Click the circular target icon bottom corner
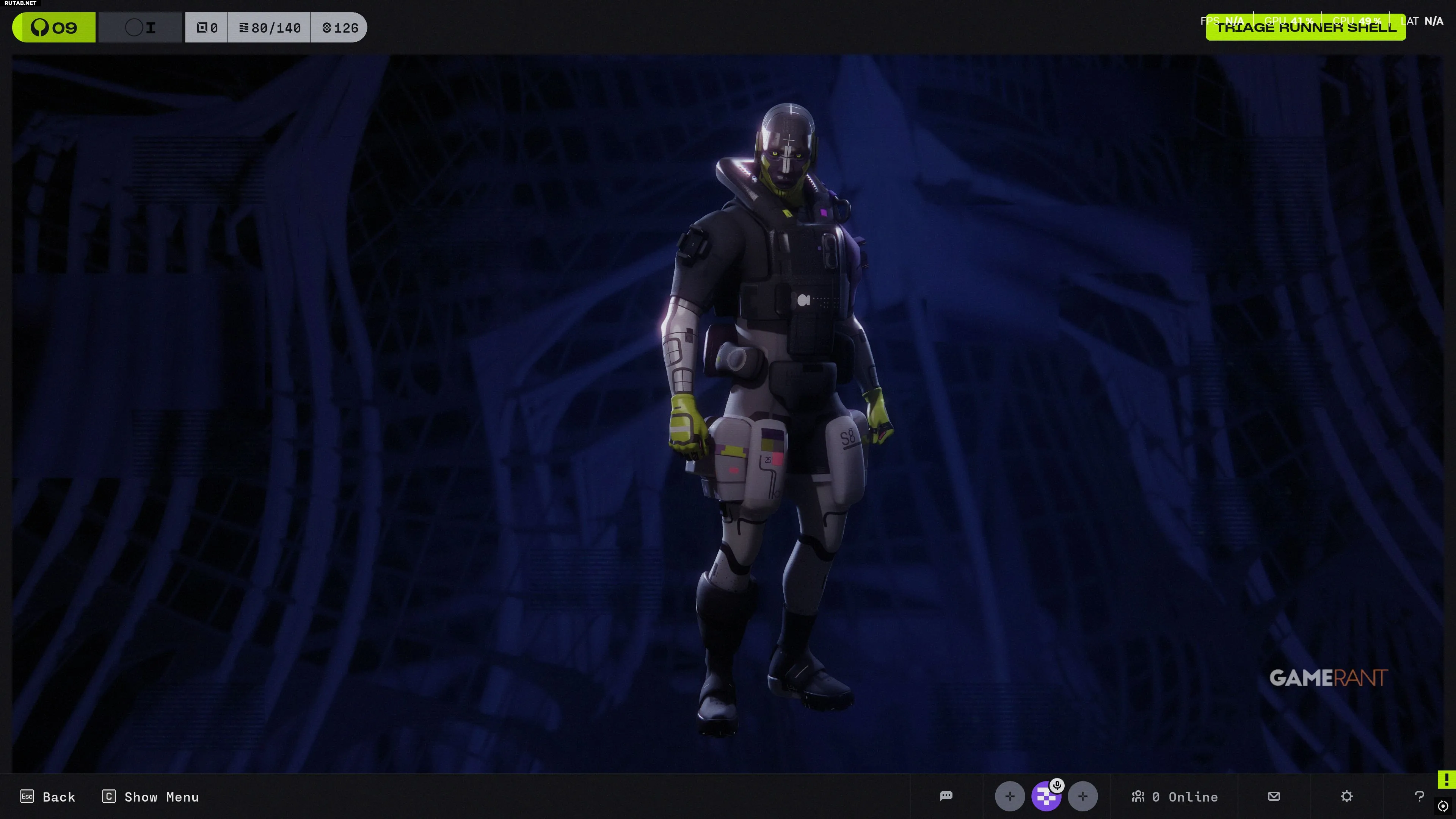This screenshot has width=1456, height=819. pyautogui.click(x=1443, y=806)
